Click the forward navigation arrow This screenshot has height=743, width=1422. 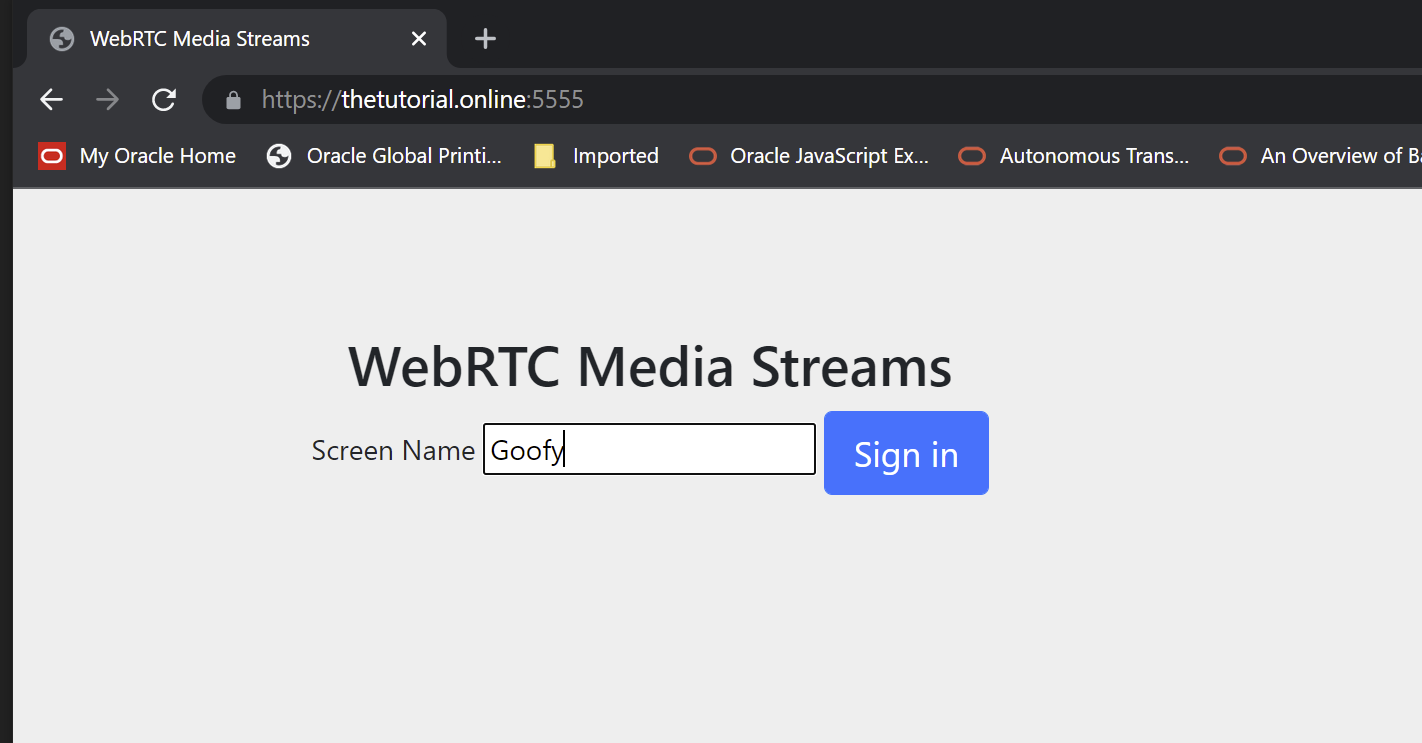coord(107,100)
